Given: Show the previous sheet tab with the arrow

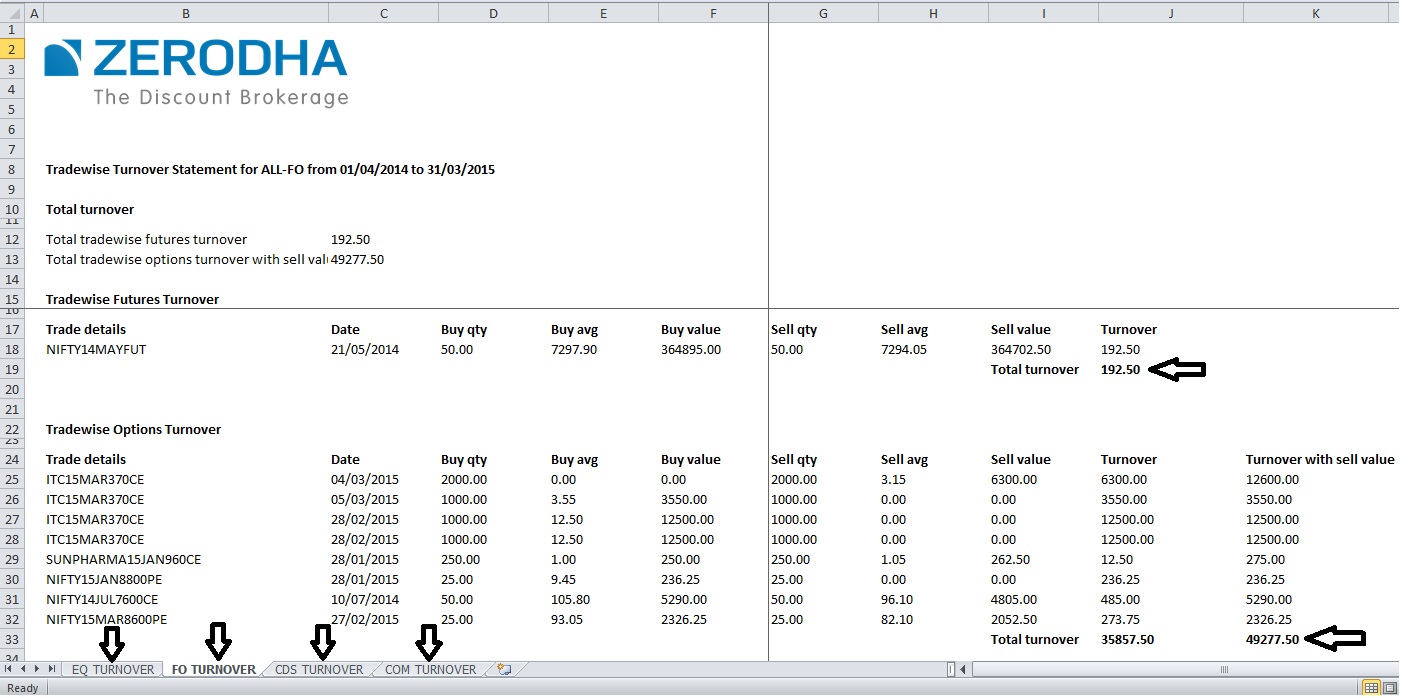Looking at the screenshot, I should (24, 669).
